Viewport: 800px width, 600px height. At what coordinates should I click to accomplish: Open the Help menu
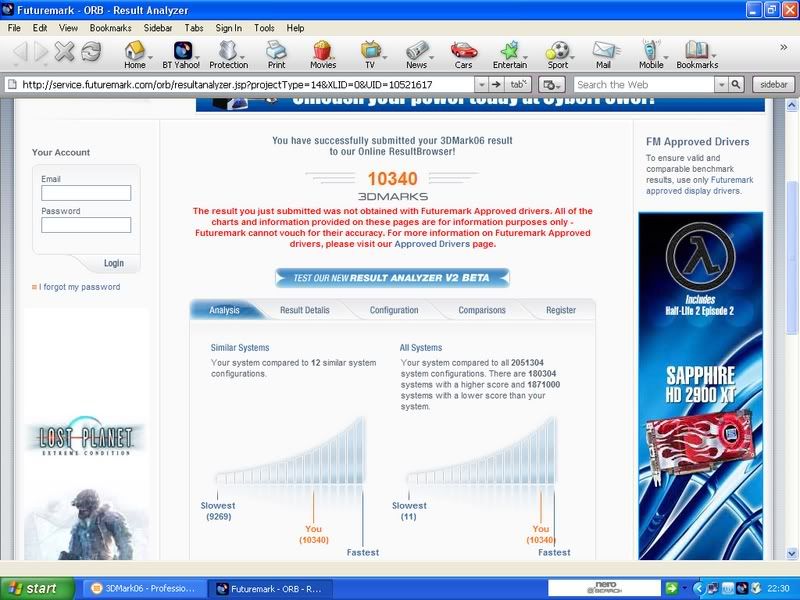(x=295, y=28)
